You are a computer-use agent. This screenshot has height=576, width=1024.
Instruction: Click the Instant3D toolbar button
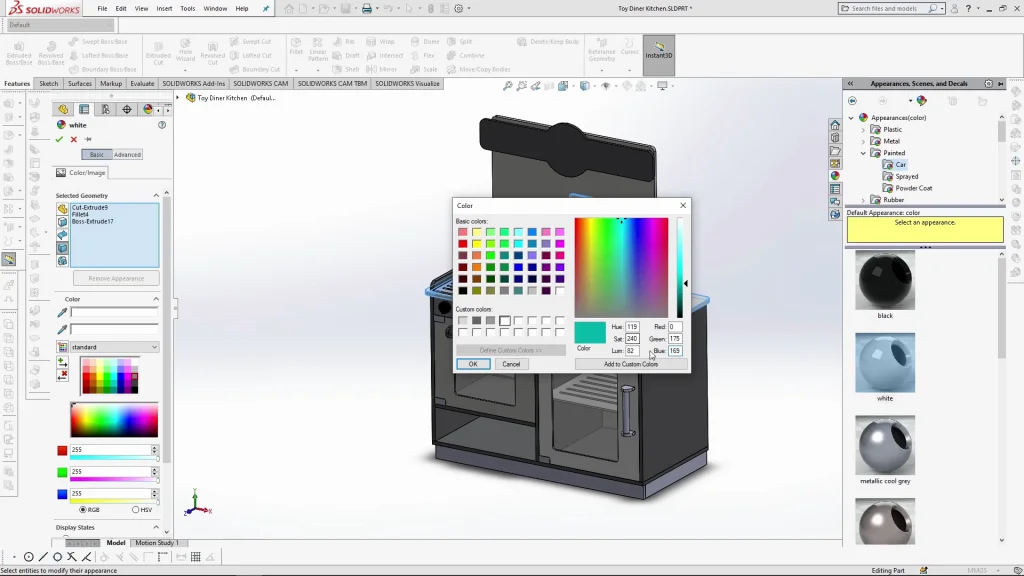click(658, 49)
